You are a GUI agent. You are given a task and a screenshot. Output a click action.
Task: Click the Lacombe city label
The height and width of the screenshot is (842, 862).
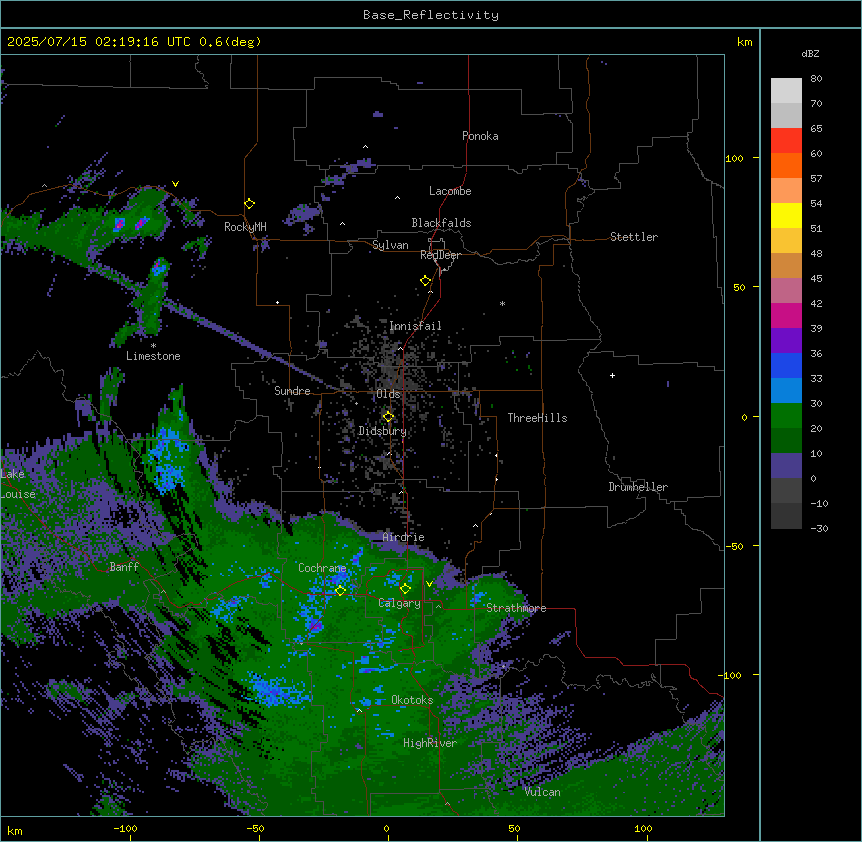[x=450, y=191]
